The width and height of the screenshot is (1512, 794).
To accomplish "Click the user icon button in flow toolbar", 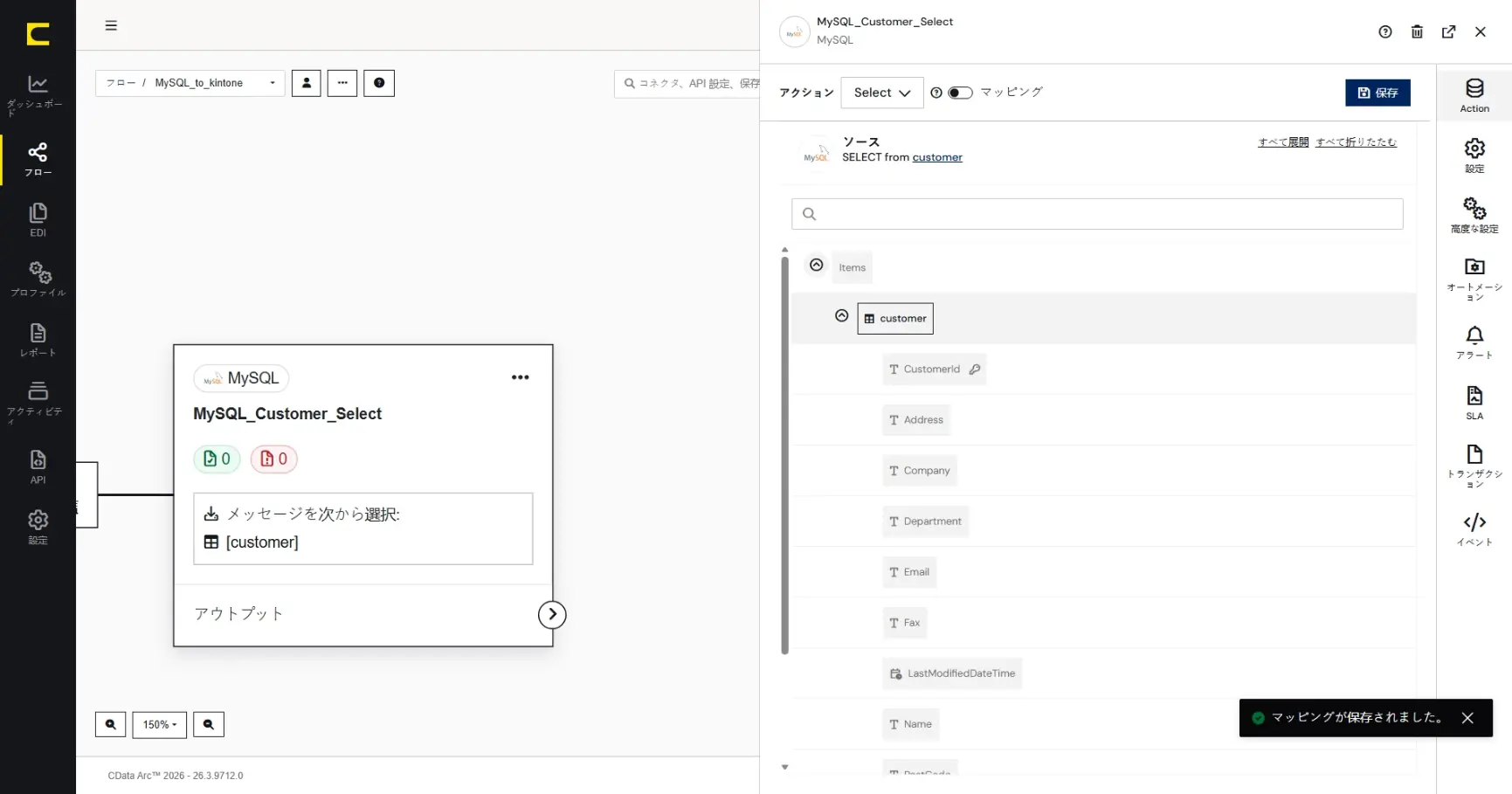I will (307, 83).
